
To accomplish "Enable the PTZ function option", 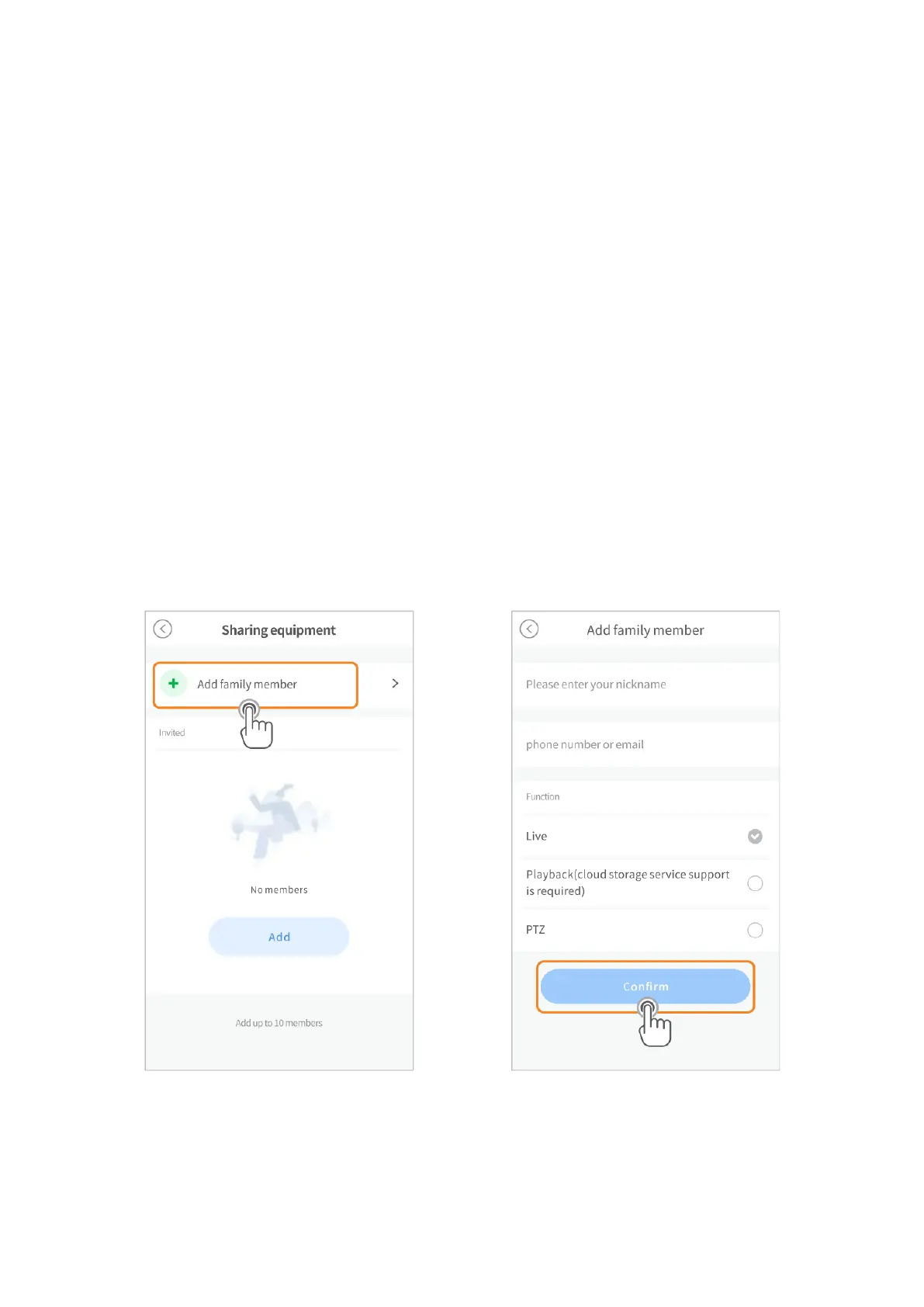I will (x=755, y=930).
